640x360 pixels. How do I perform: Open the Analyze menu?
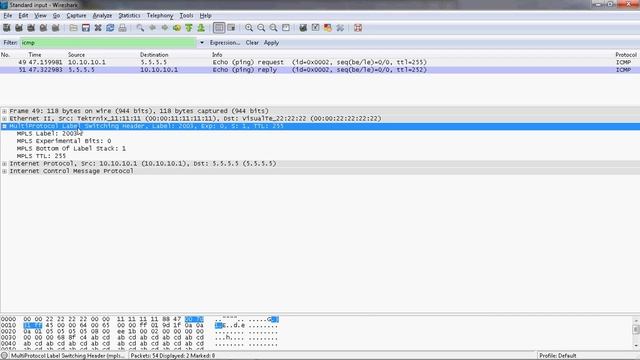tap(102, 16)
